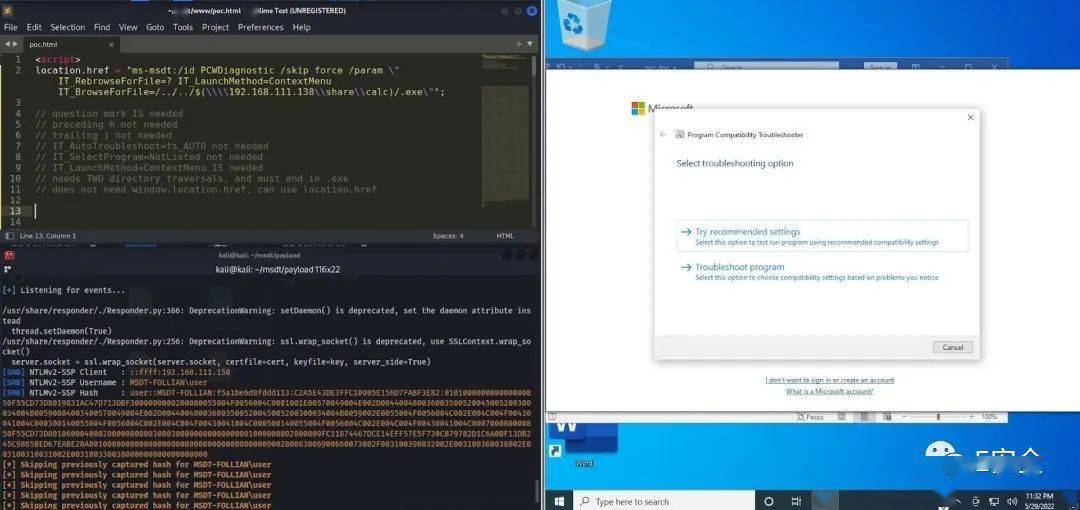Click the zoom out minus in Word

click(x=903, y=417)
